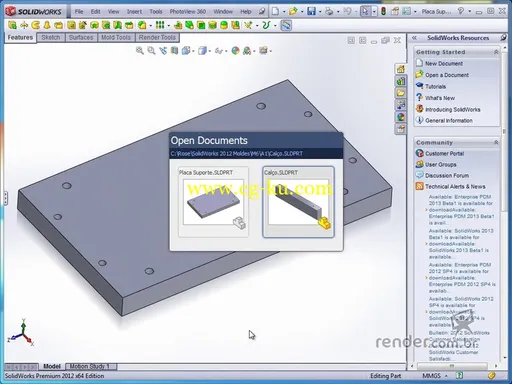The width and height of the screenshot is (512, 384).
Task: Click the task pane horizontal scrollbar
Action: tap(453, 366)
